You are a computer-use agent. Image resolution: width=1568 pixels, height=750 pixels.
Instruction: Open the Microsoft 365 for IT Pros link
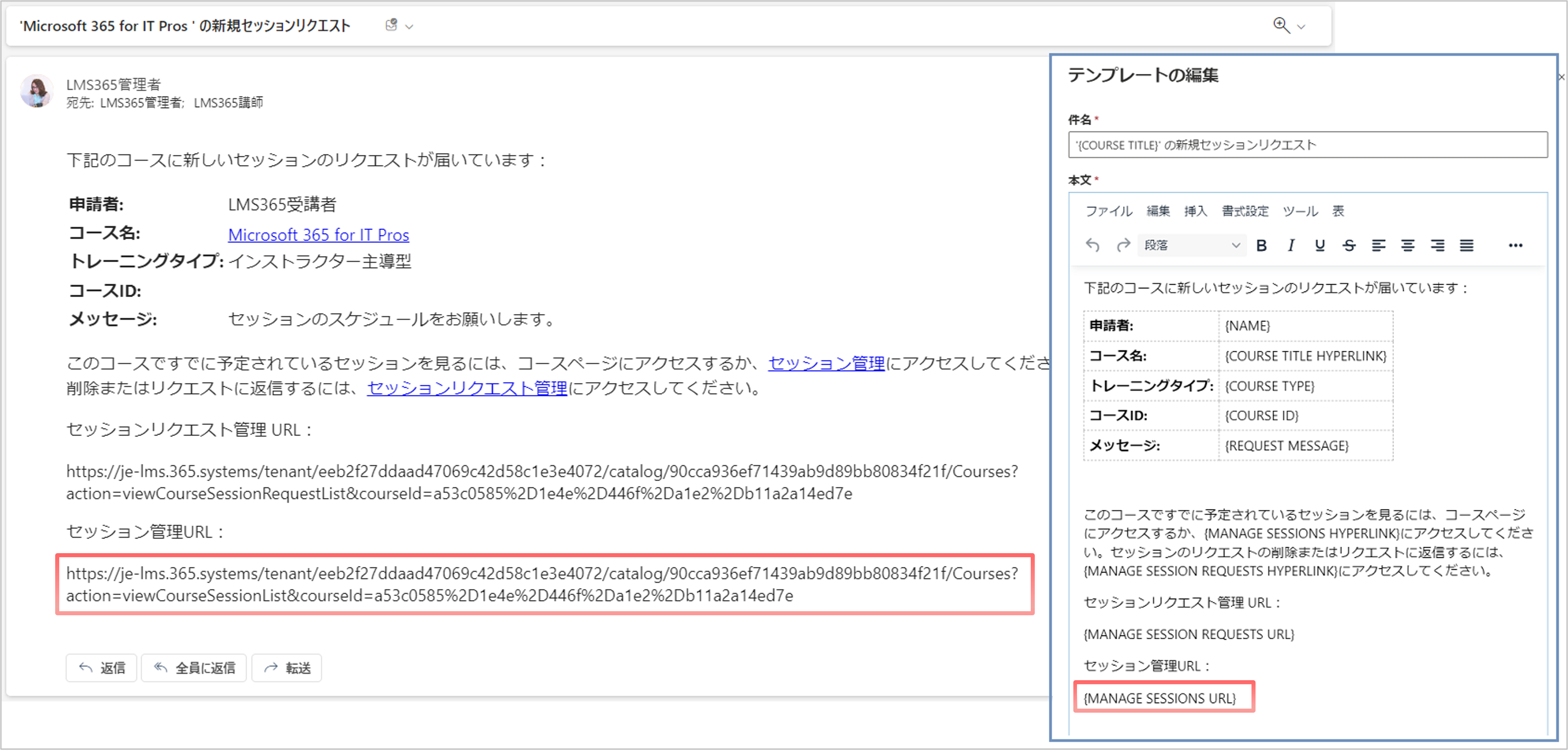tap(318, 235)
